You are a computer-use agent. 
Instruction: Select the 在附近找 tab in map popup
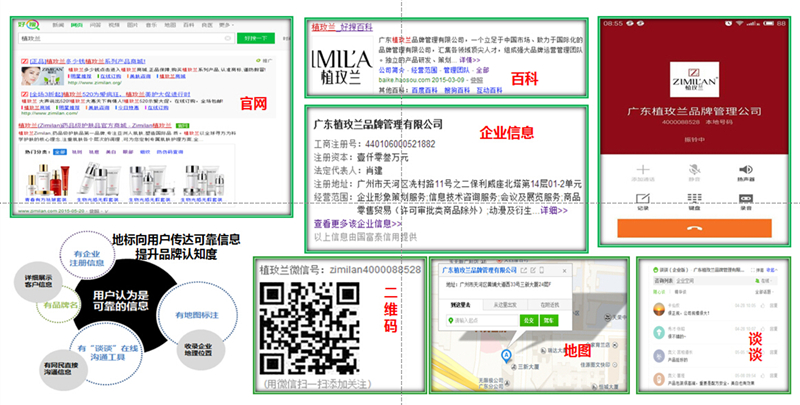549,305
